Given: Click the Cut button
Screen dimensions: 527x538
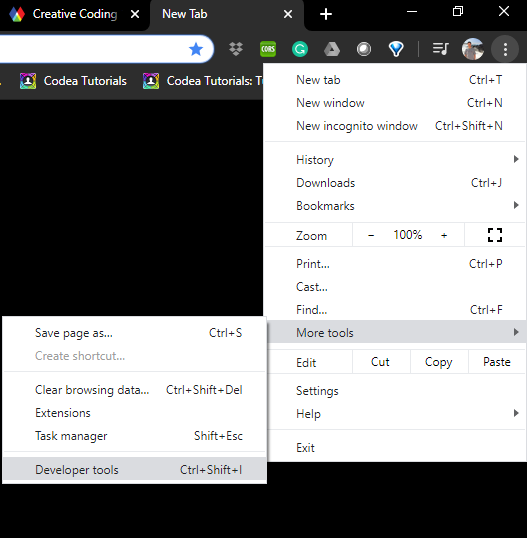Looking at the screenshot, I should pyautogui.click(x=380, y=362).
